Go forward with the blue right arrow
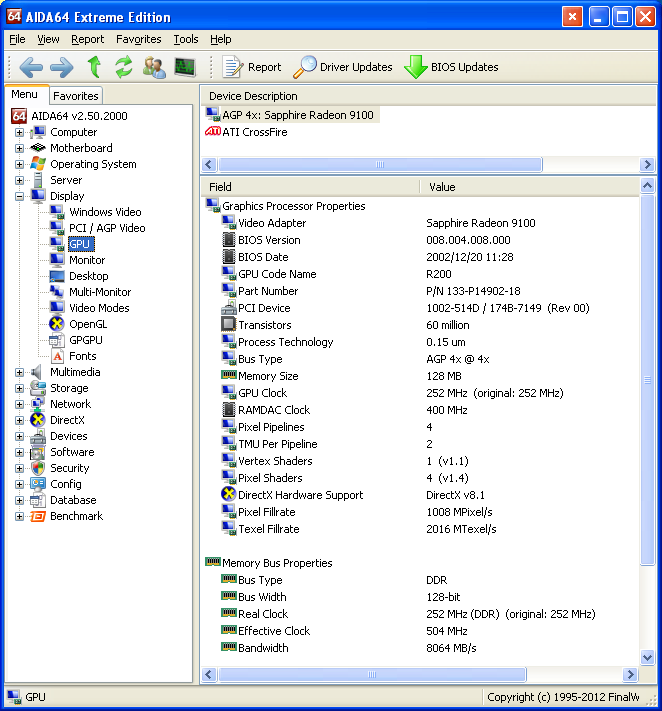The height and width of the screenshot is (711, 662). coord(62,67)
